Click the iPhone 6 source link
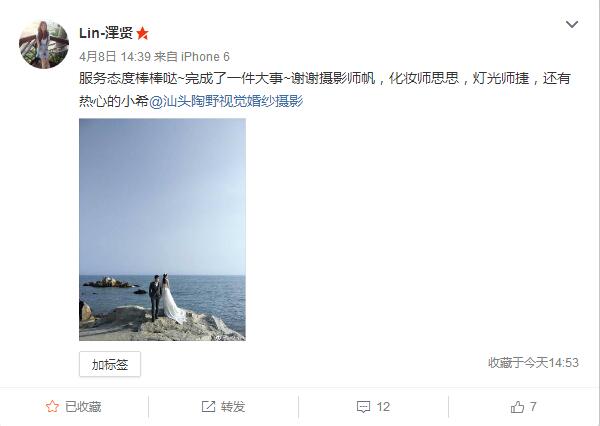 point(205,57)
